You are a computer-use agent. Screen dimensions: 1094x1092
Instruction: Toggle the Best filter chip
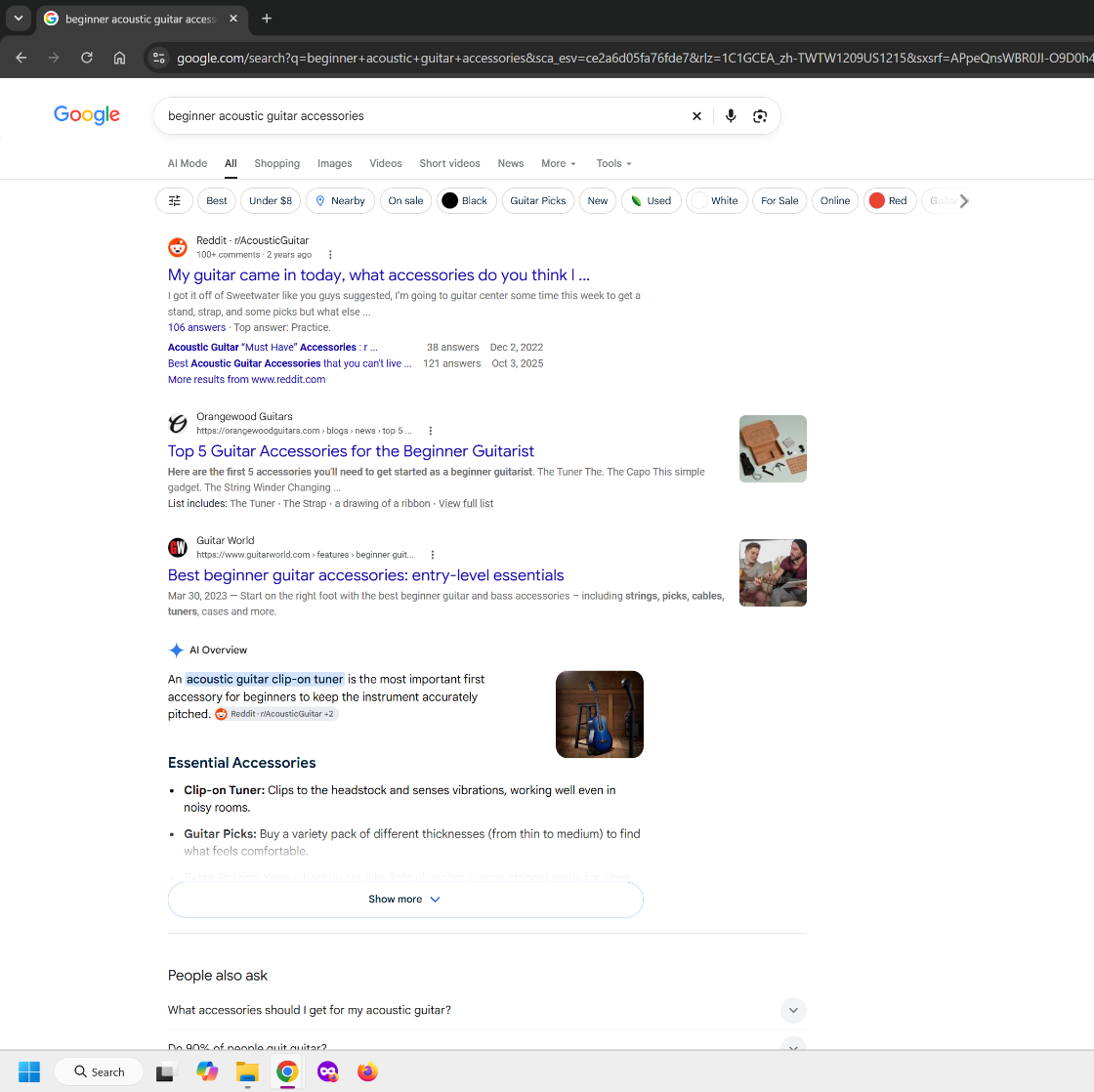pos(216,201)
